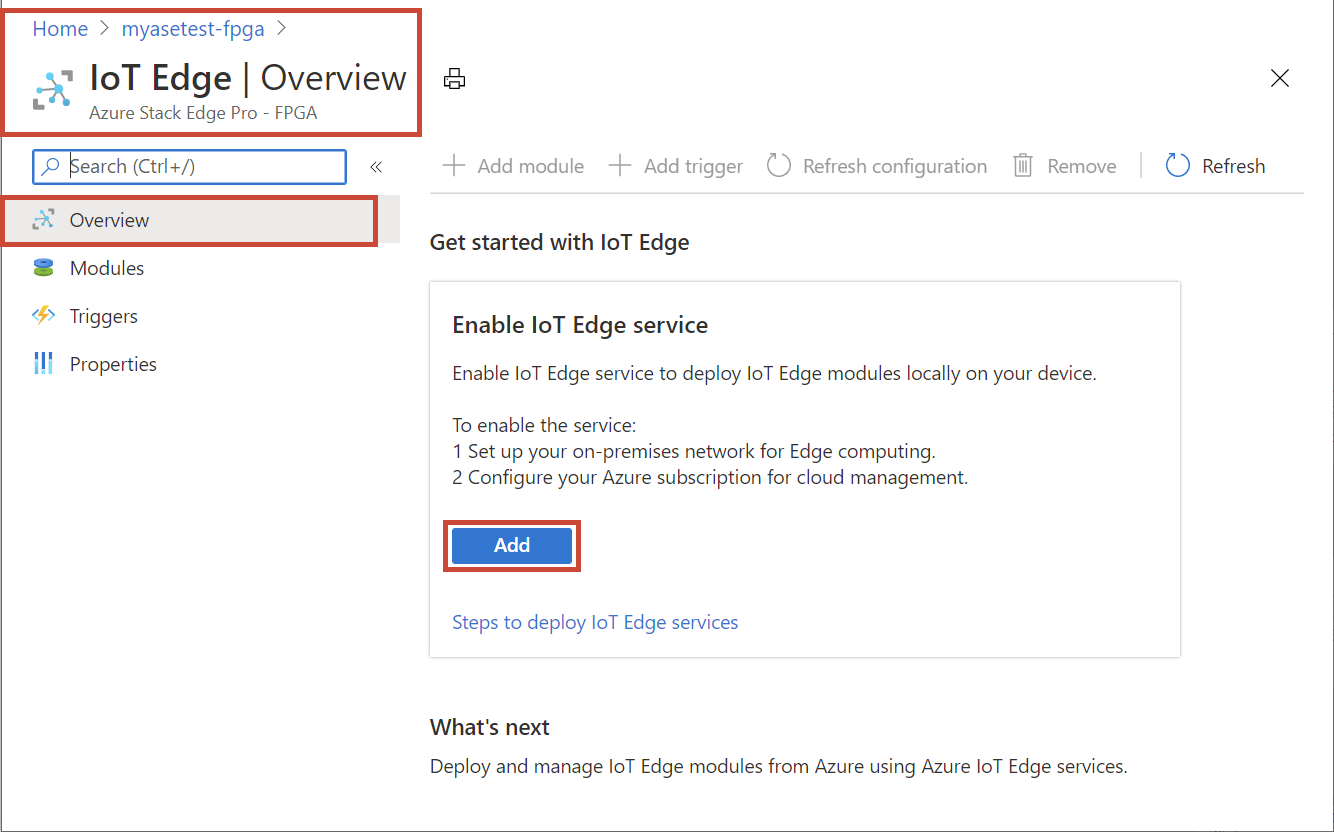Screen dimensions: 1334x832
Task: Open Steps to deploy IoT Edge services link
Action: coord(595,622)
